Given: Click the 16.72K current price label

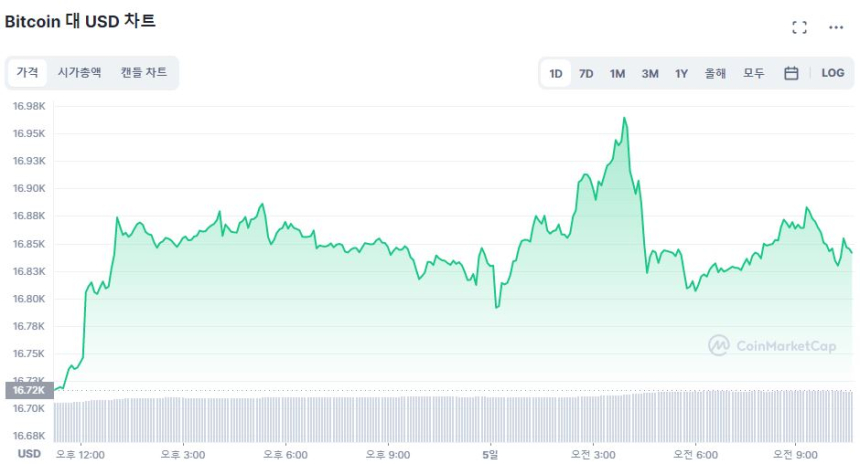Looking at the screenshot, I should tap(27, 390).
